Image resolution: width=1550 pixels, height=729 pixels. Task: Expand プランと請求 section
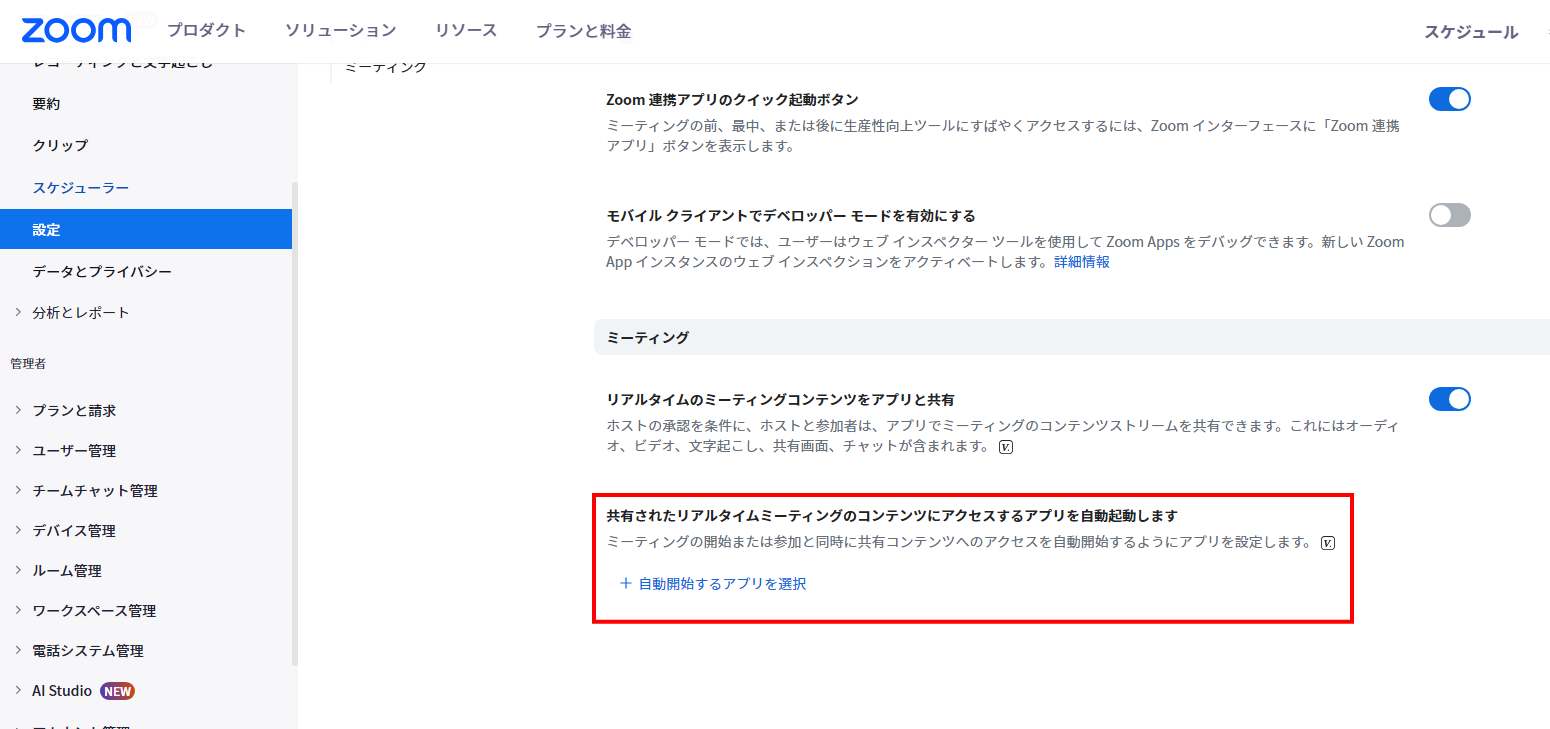18,411
